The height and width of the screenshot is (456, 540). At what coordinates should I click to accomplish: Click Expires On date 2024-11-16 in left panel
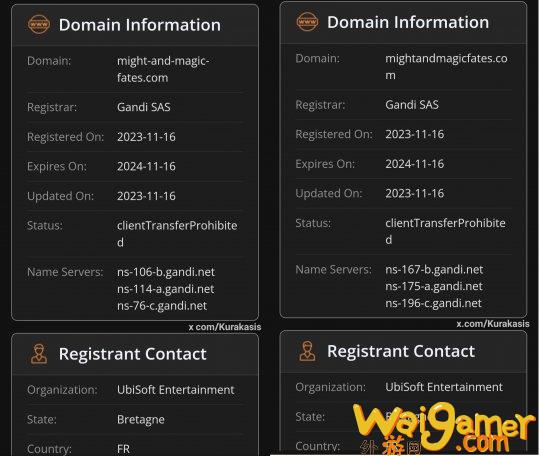pos(146,166)
